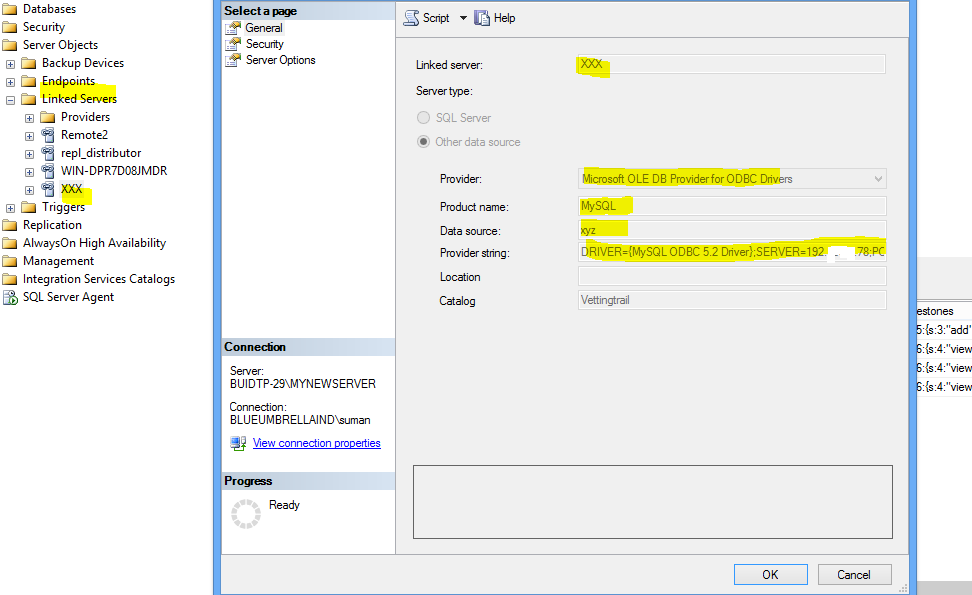Click the View connection properties icon
The image size is (972, 595).
point(237,443)
